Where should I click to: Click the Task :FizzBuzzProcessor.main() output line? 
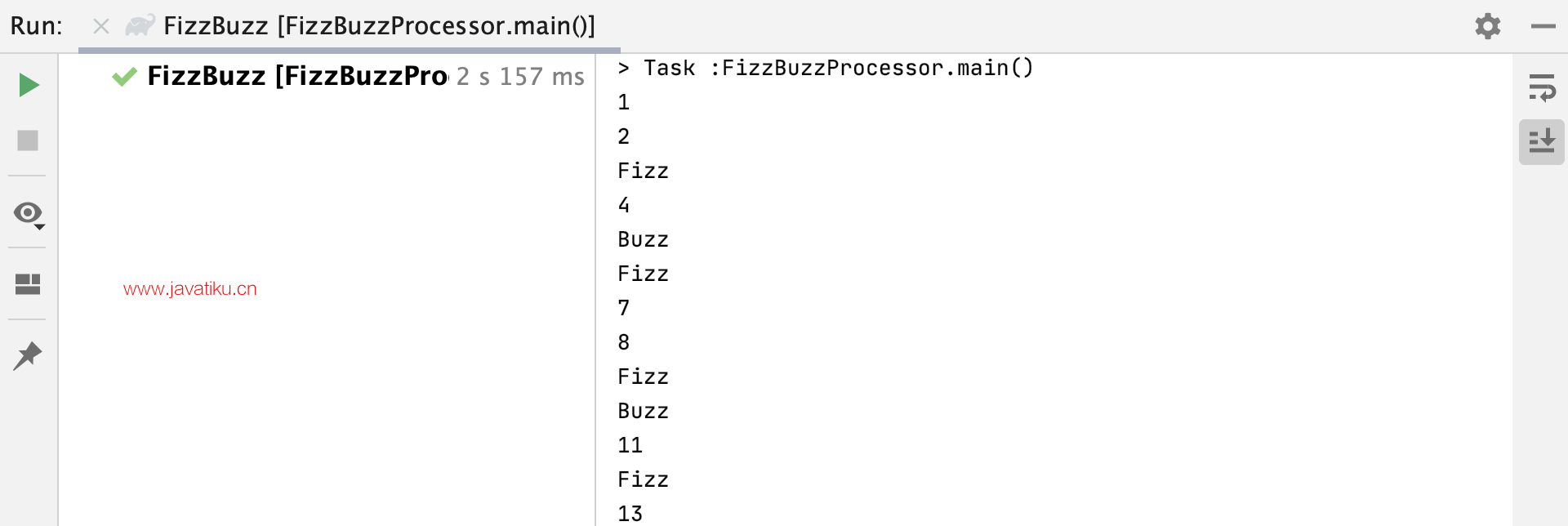(825, 68)
